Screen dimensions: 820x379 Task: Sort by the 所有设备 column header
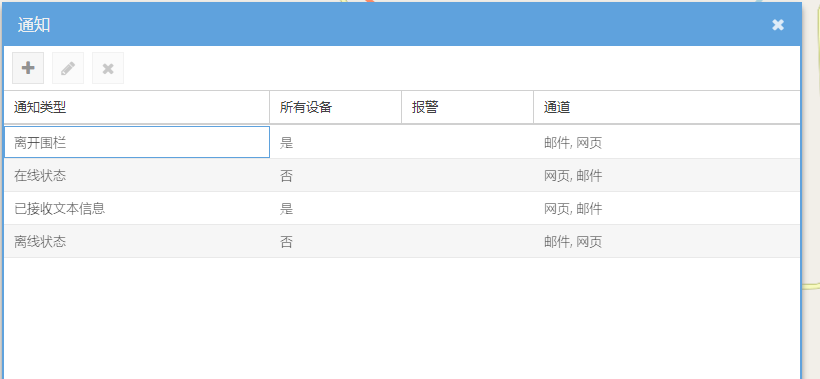coord(336,107)
